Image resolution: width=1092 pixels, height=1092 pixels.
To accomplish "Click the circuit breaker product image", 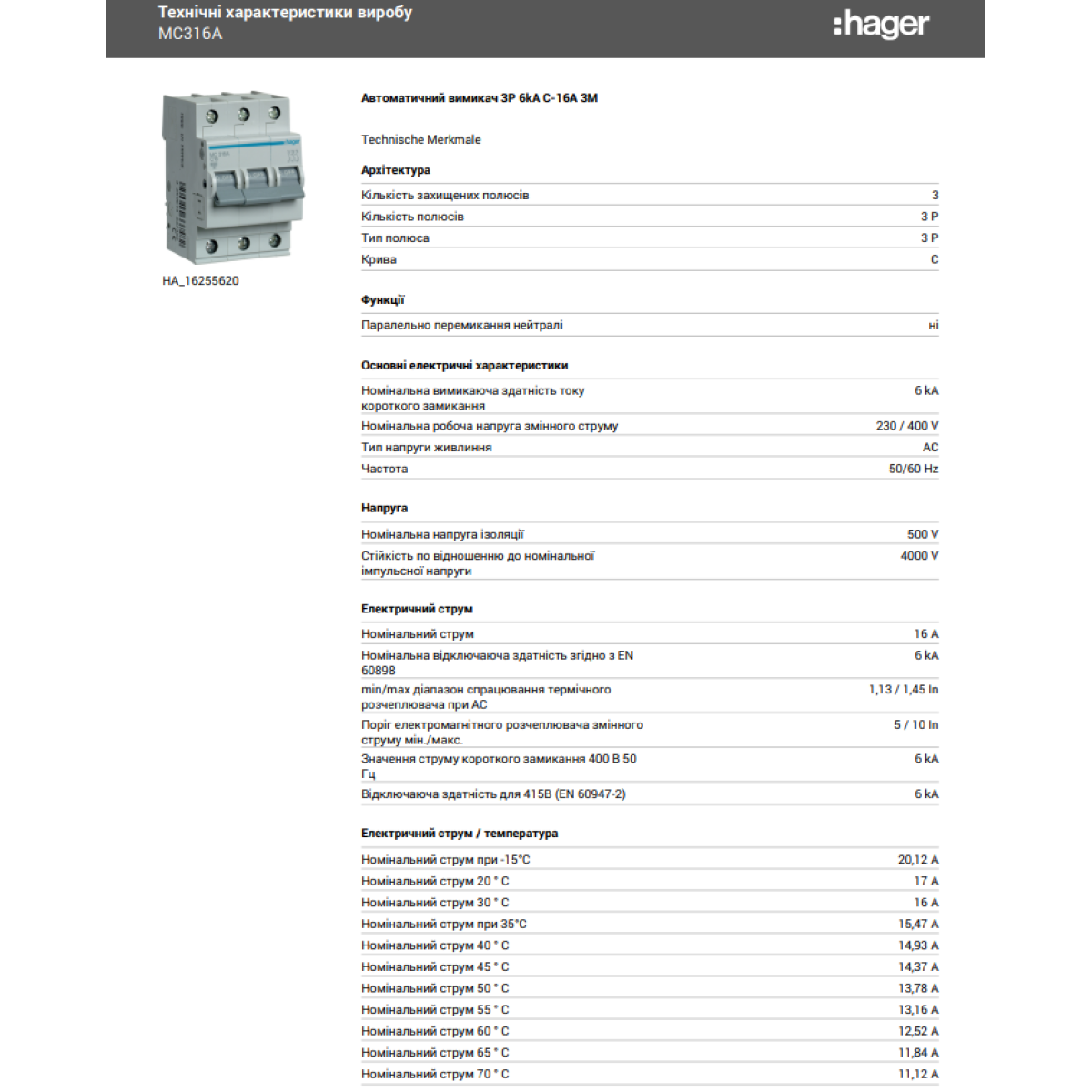I will [x=233, y=177].
